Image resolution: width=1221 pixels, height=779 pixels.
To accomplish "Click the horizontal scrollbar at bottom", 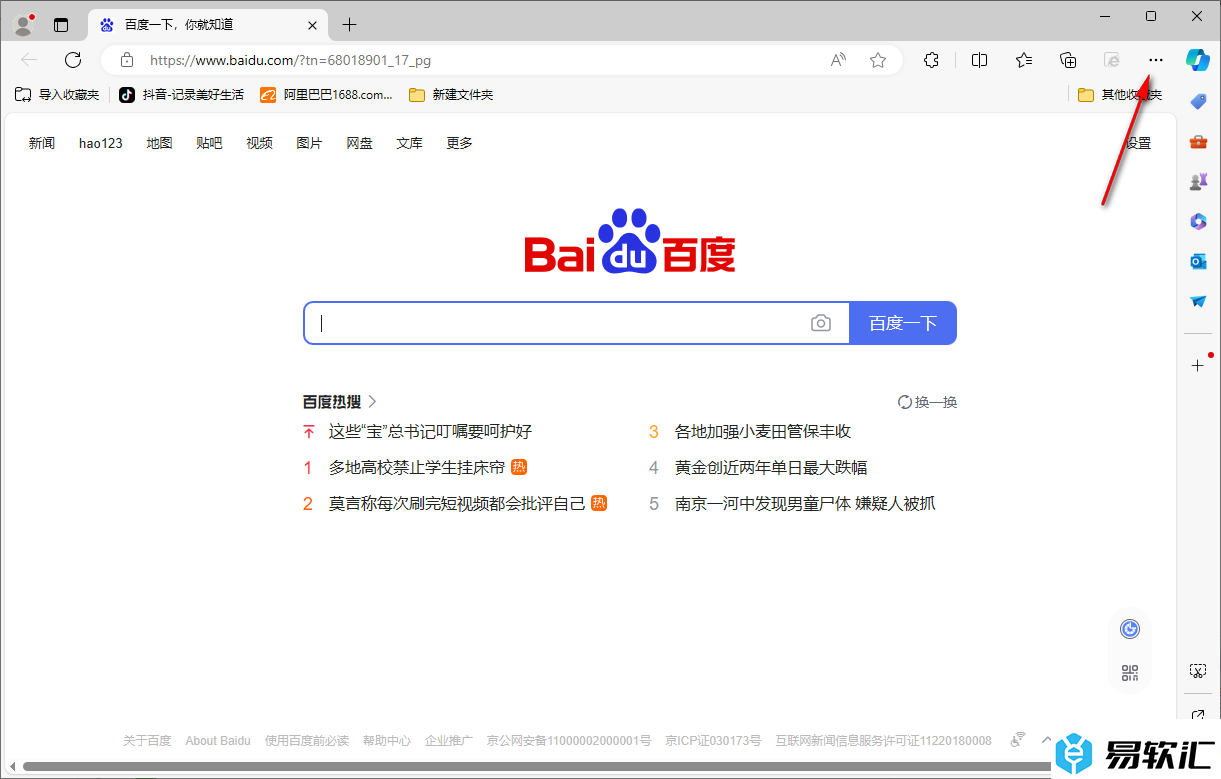I will click(537, 767).
